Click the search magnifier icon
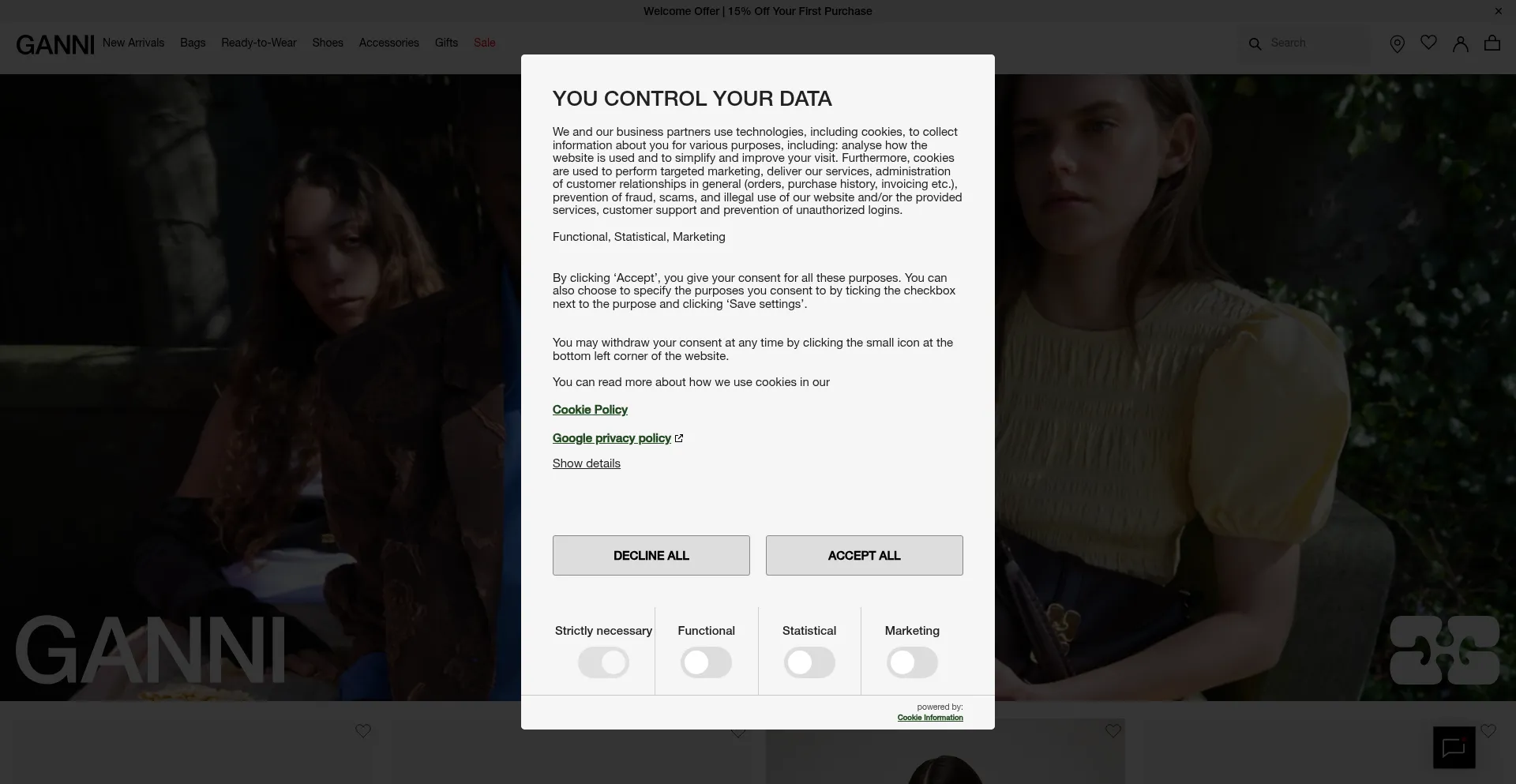The image size is (1516, 784). click(1255, 44)
